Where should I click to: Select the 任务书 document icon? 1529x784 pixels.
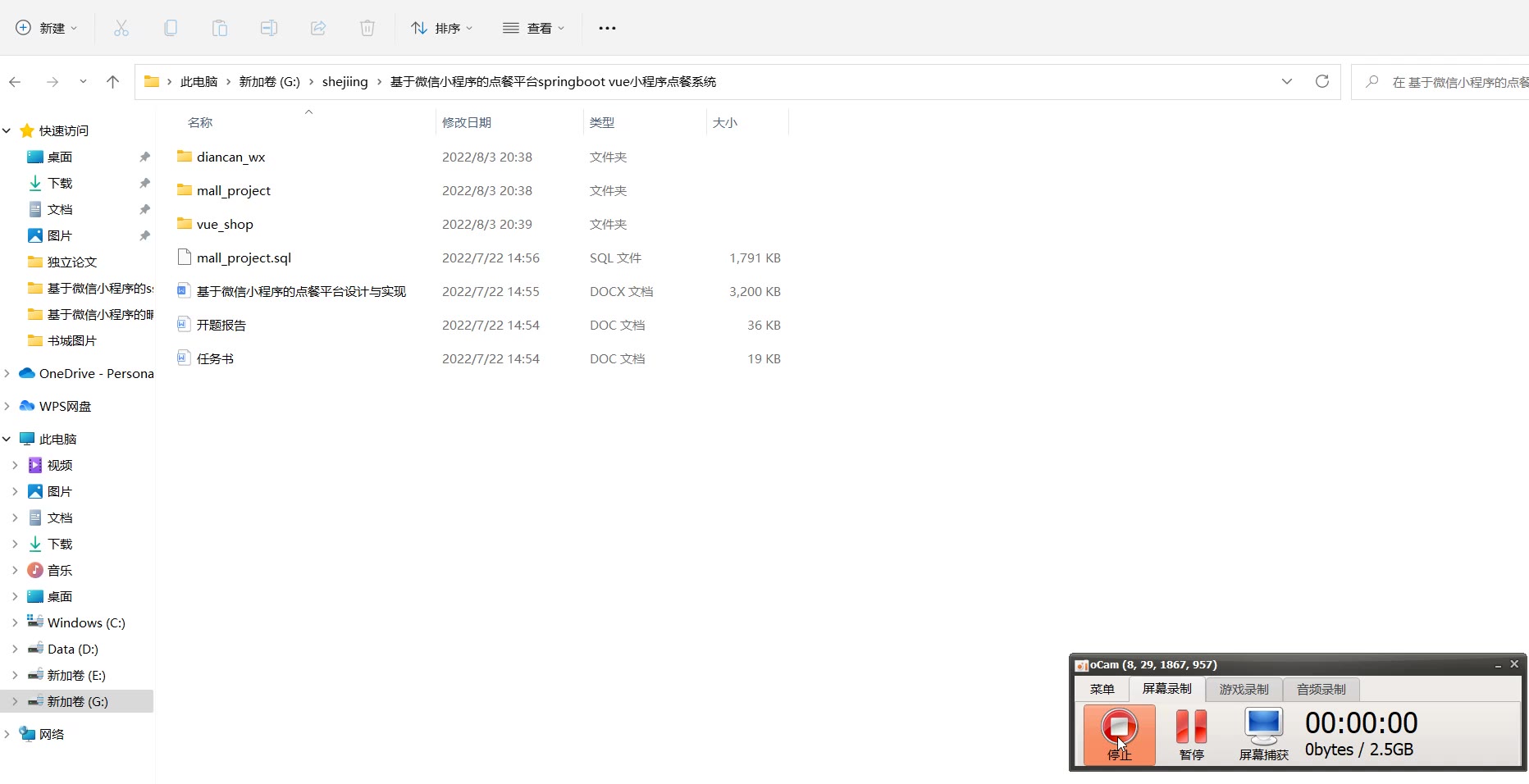pos(185,358)
